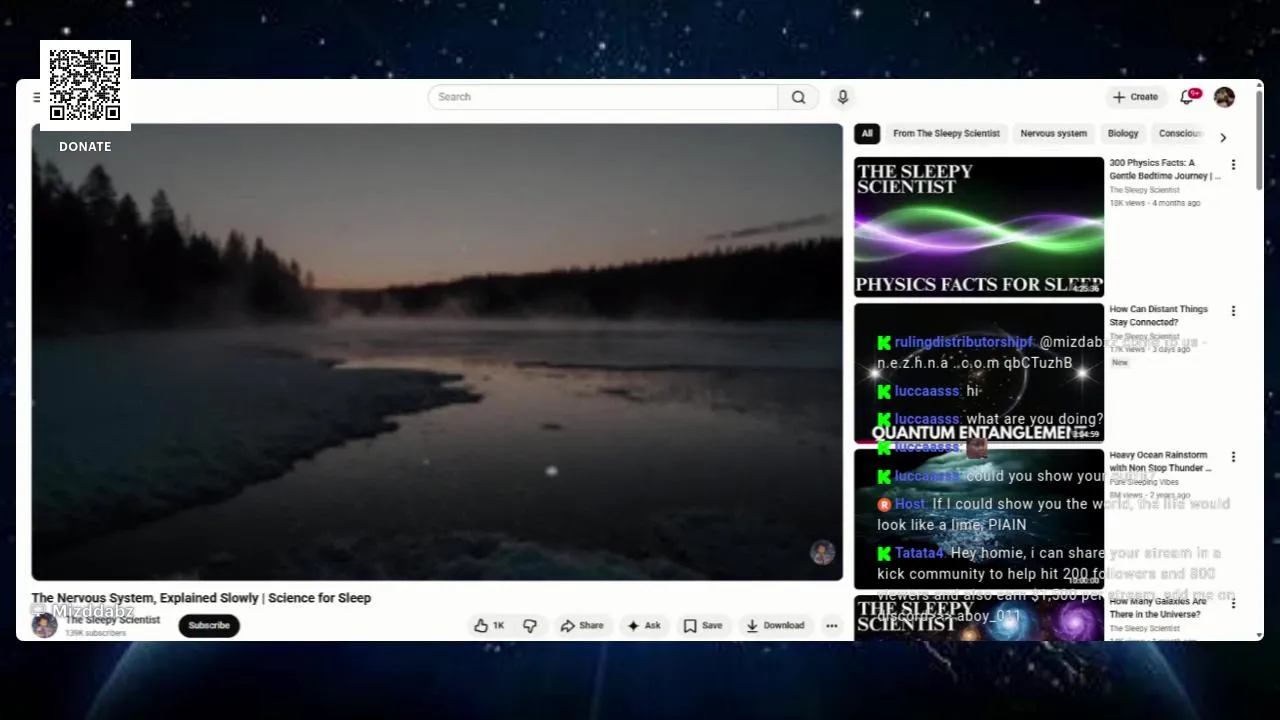Screen dimensions: 1280x720
Task: Open How Many Galaxies Are There title
Action: click(1158, 608)
